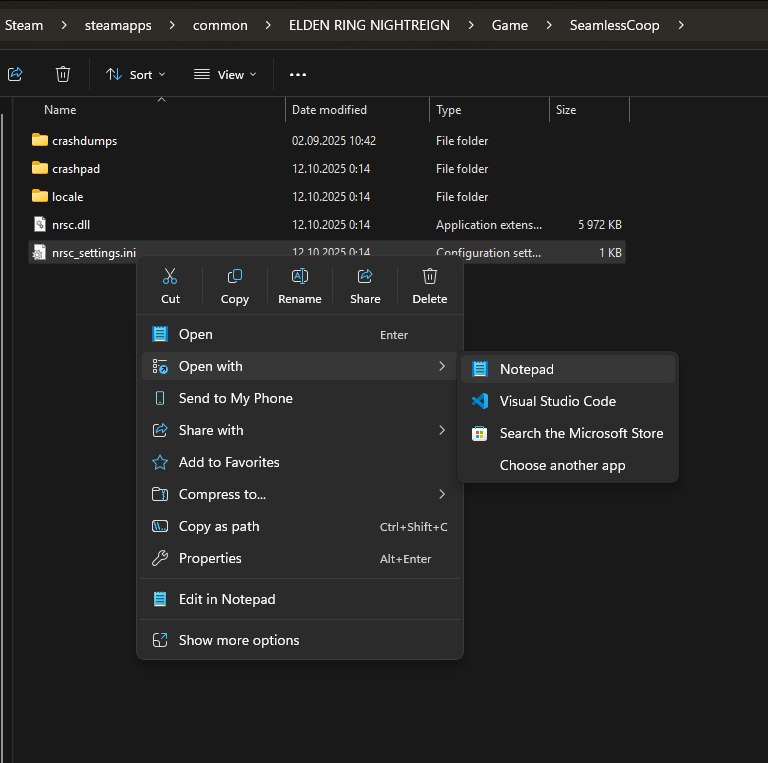
Task: Navigate to the common breadcrumb folder
Action: tap(220, 25)
